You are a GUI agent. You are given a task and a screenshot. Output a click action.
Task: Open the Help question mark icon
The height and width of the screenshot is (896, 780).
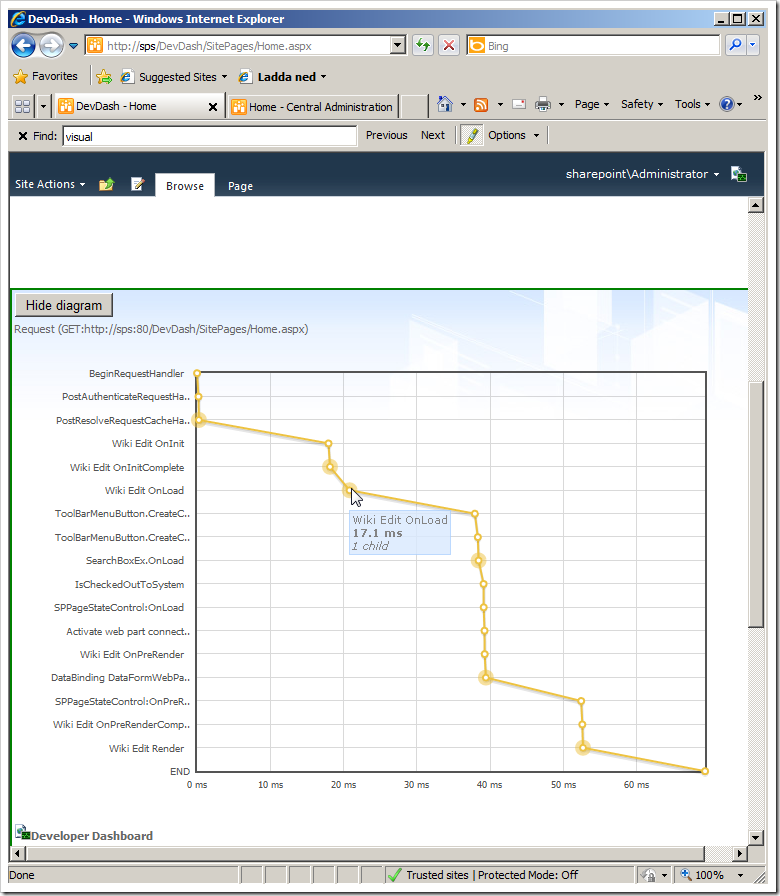point(727,104)
